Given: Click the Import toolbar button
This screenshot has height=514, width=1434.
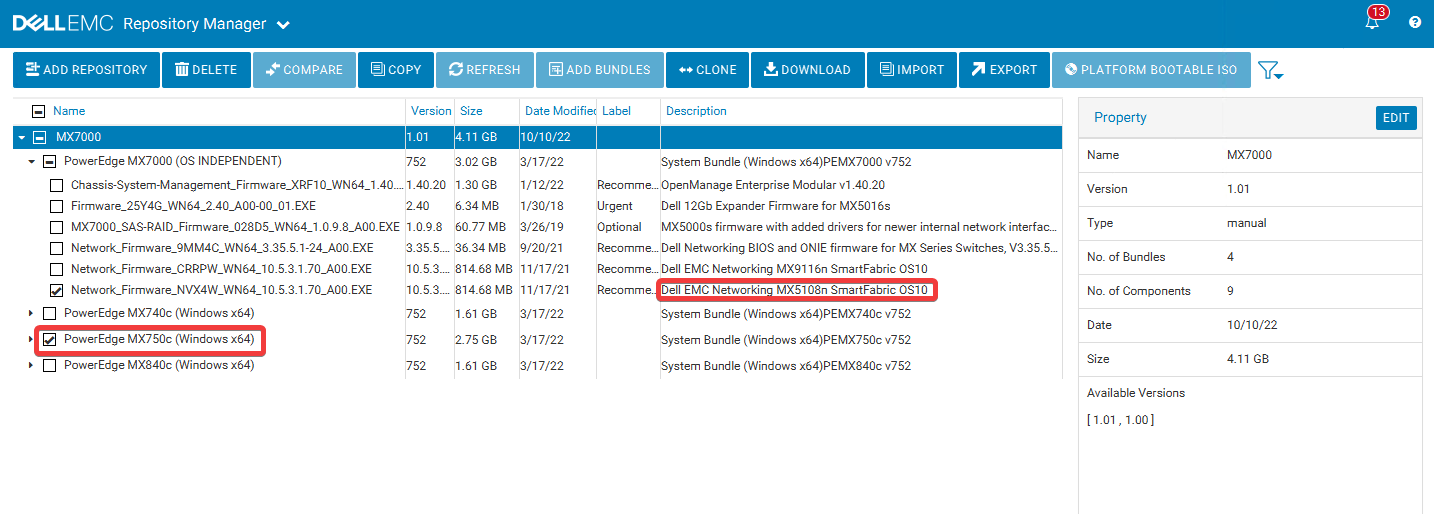Looking at the screenshot, I should tap(911, 70).
